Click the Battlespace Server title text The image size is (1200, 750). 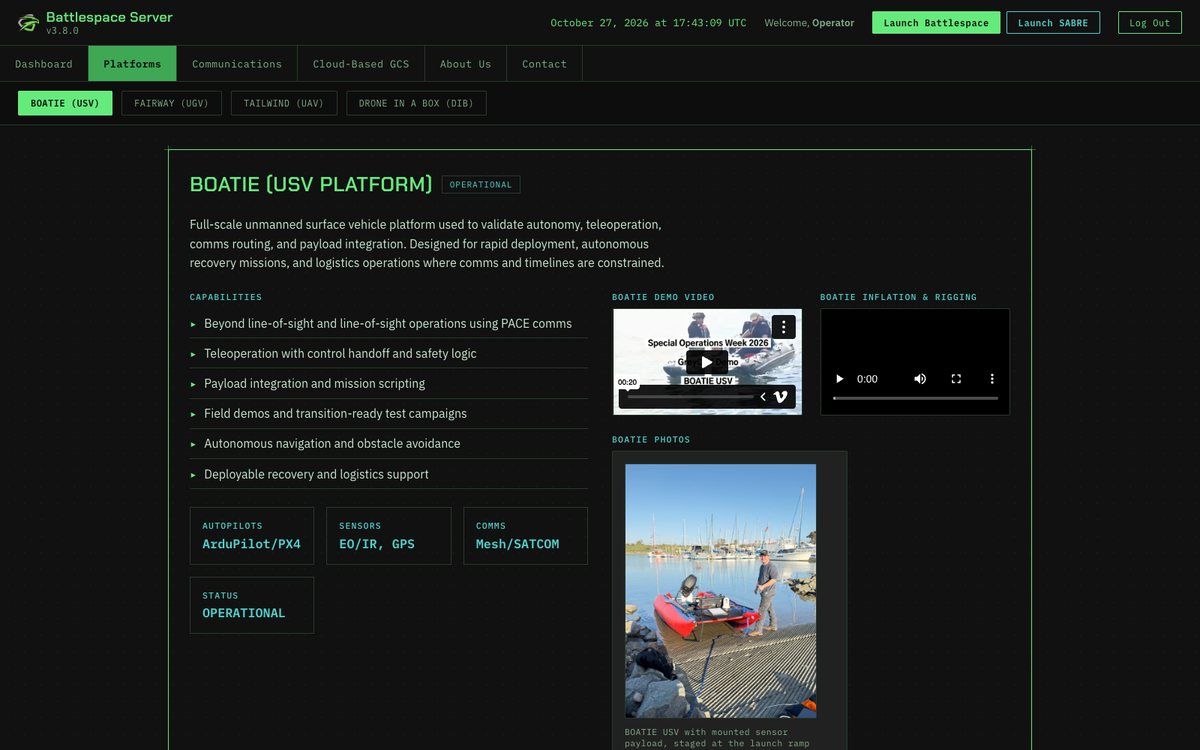109,17
